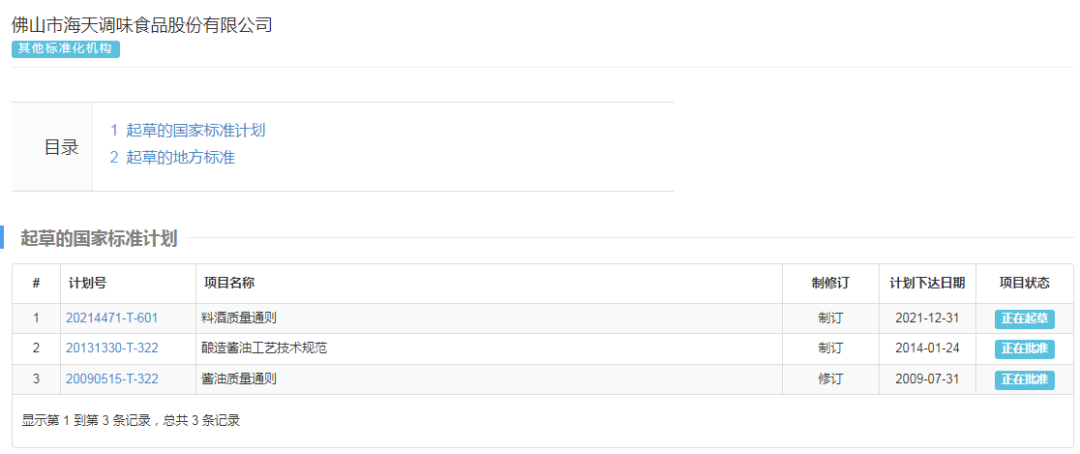The width and height of the screenshot is (1080, 454).
Task: Sort table by 项目状态 column header
Action: (x=1024, y=283)
